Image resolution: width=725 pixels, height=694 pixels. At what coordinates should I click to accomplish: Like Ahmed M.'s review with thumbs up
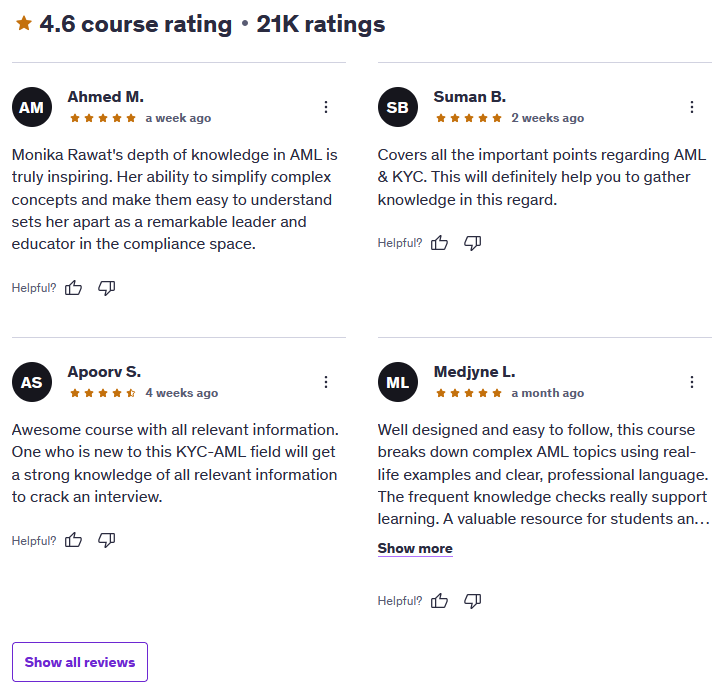tap(73, 288)
